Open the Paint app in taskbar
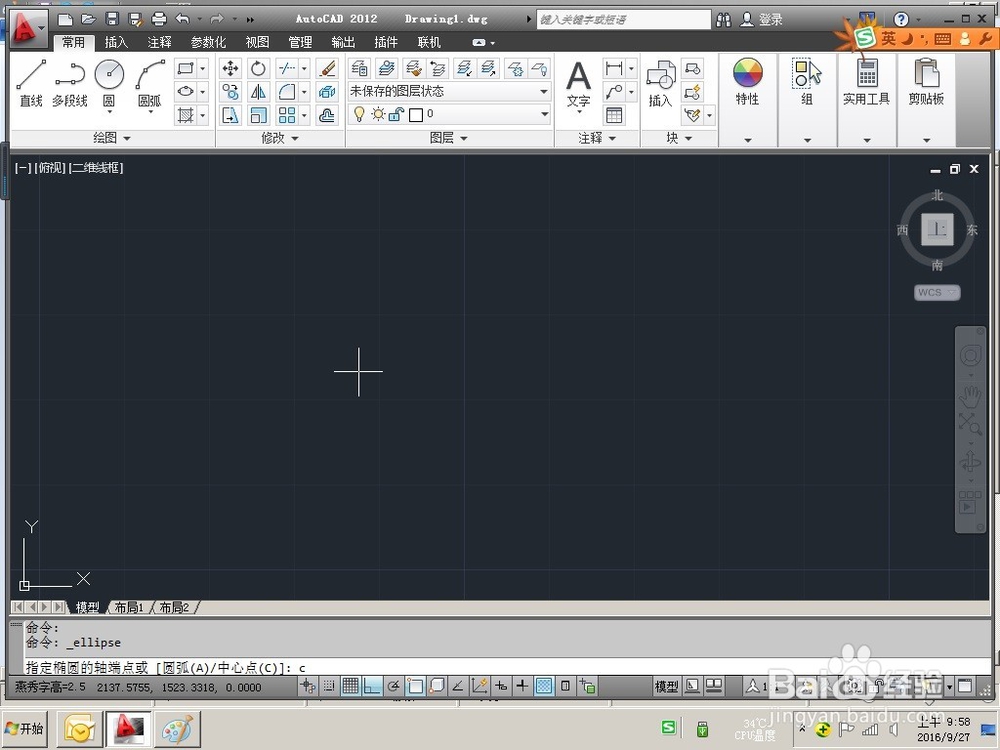The width and height of the screenshot is (1000, 750). point(177,728)
